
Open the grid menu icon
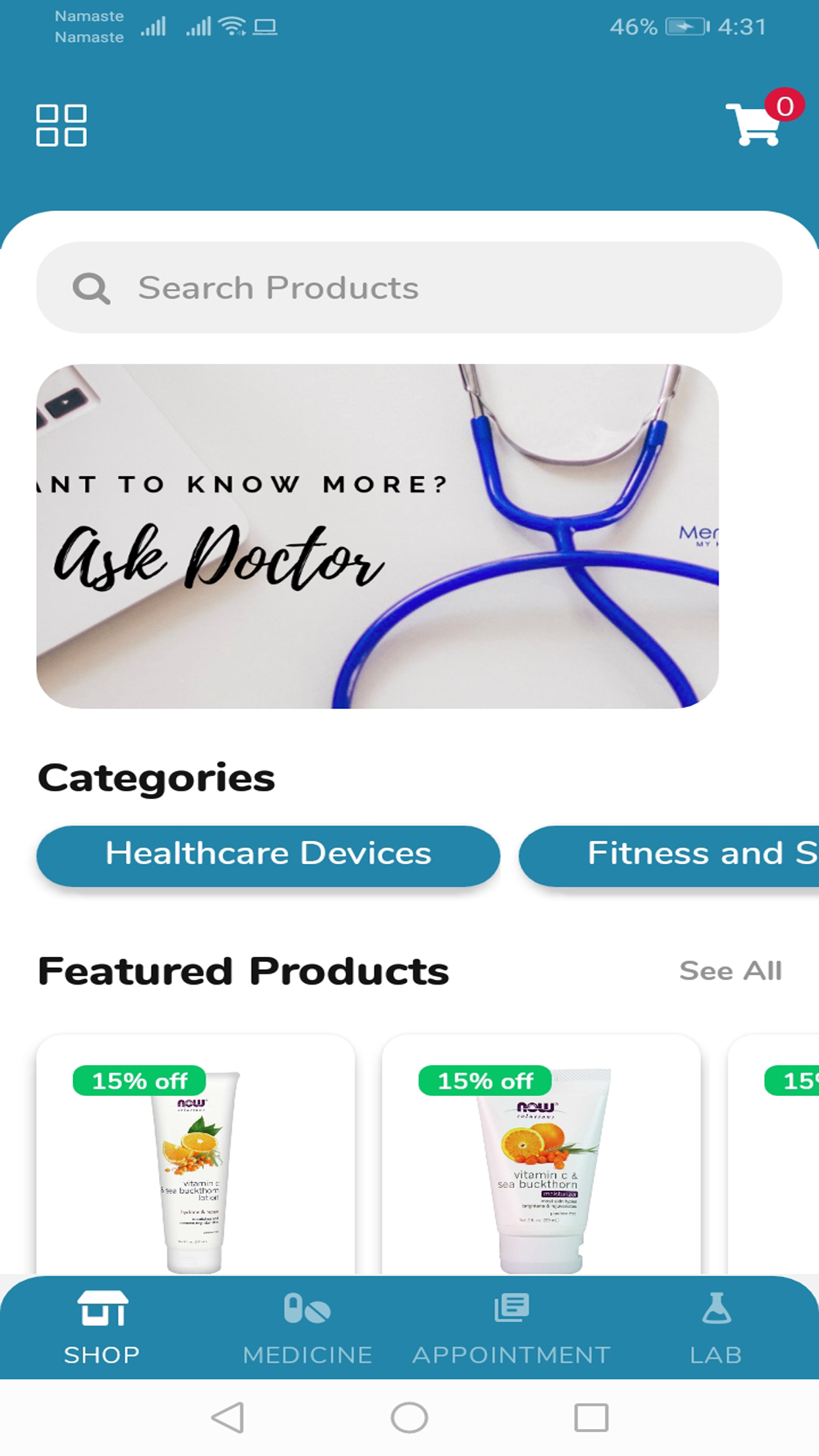[61, 125]
